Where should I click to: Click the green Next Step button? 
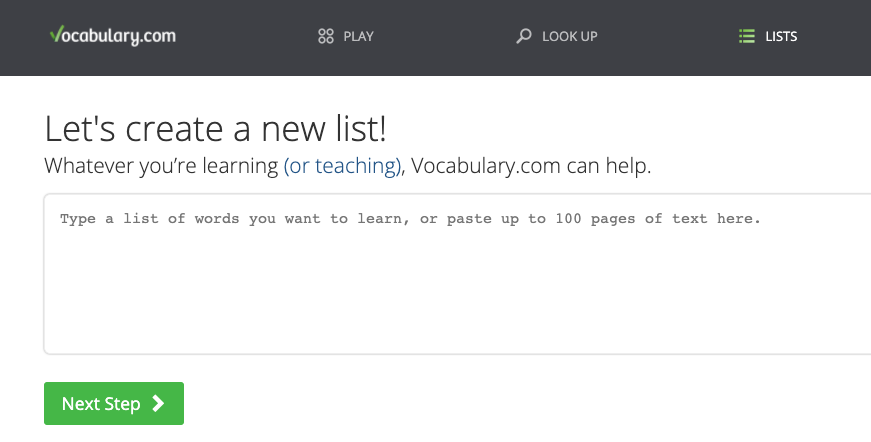pyautogui.click(x=114, y=403)
